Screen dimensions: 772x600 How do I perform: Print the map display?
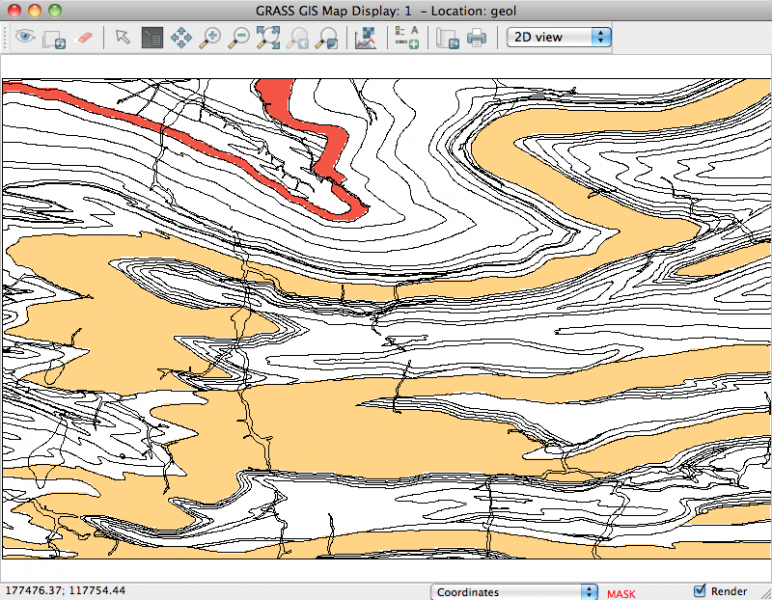[477, 38]
